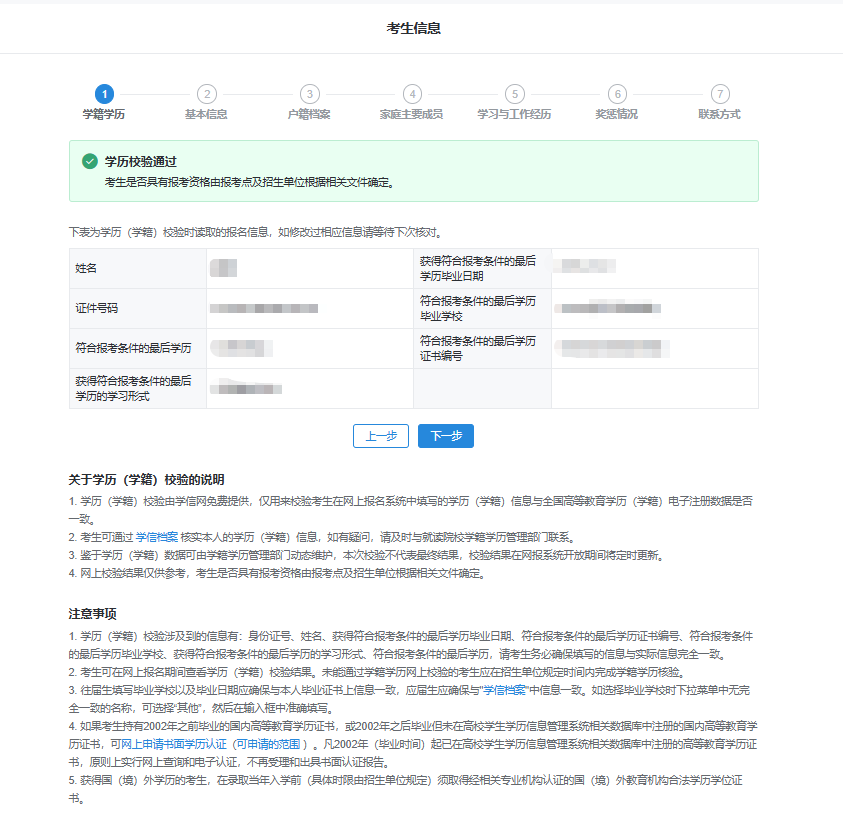The width and height of the screenshot is (843, 820).
Task: Click the 考生信息 page title
Action: point(413,28)
